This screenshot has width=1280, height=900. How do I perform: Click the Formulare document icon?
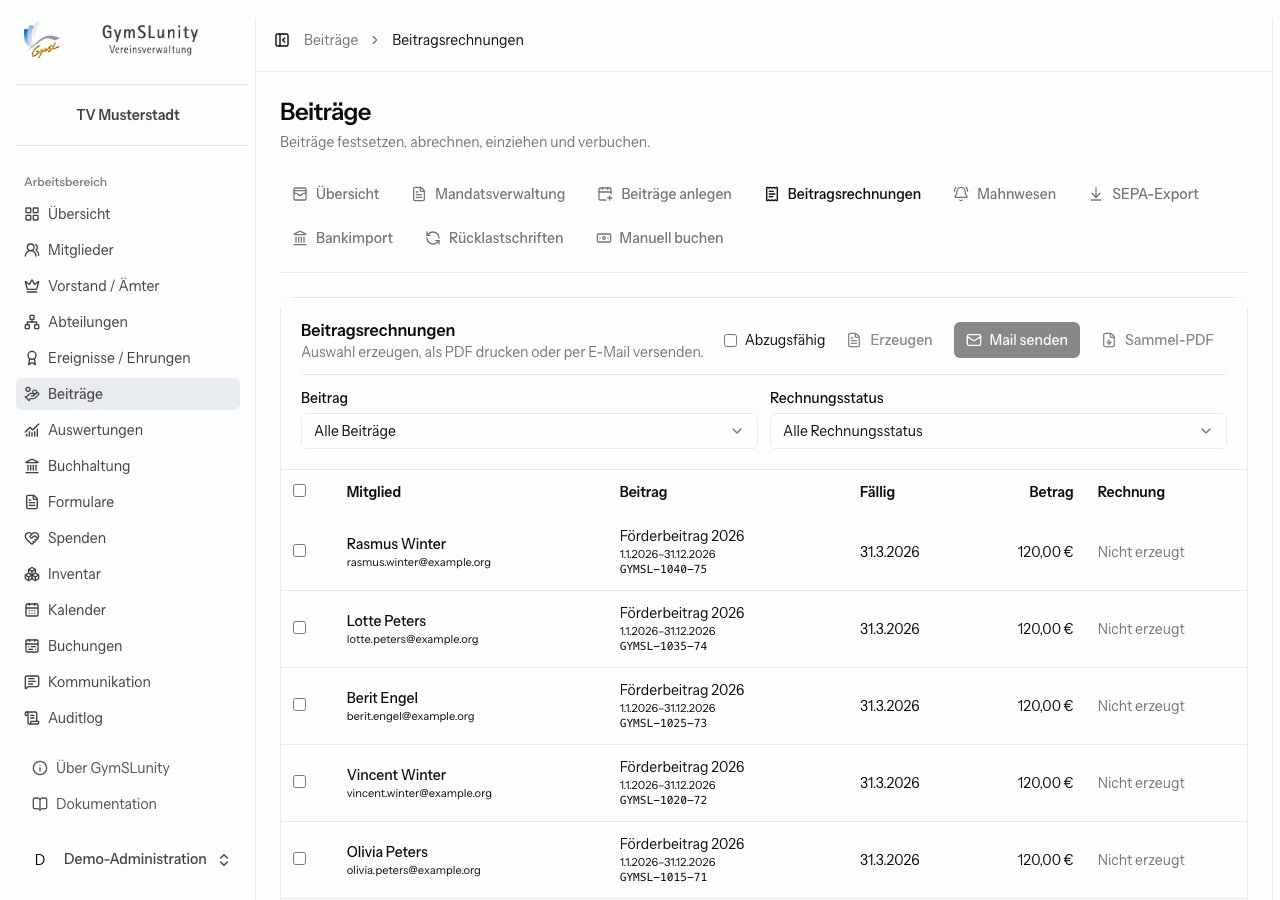click(32, 502)
